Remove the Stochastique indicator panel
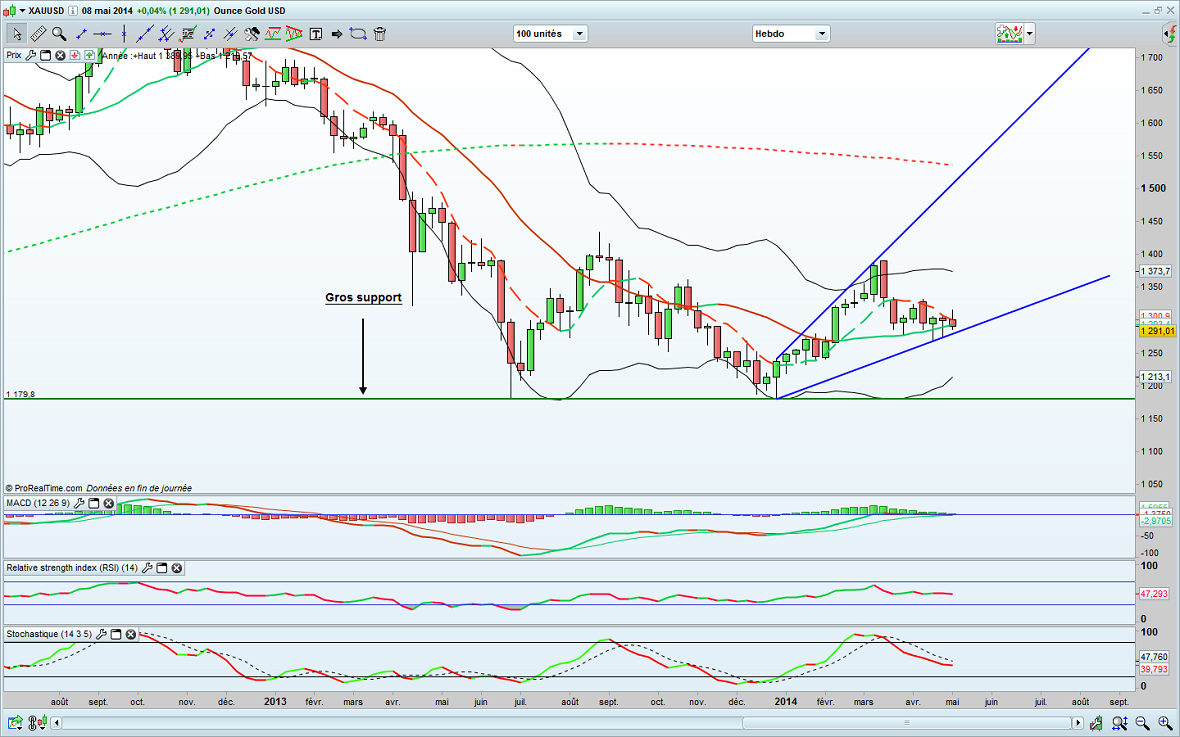Screen dimensions: 1180x737 point(131,634)
